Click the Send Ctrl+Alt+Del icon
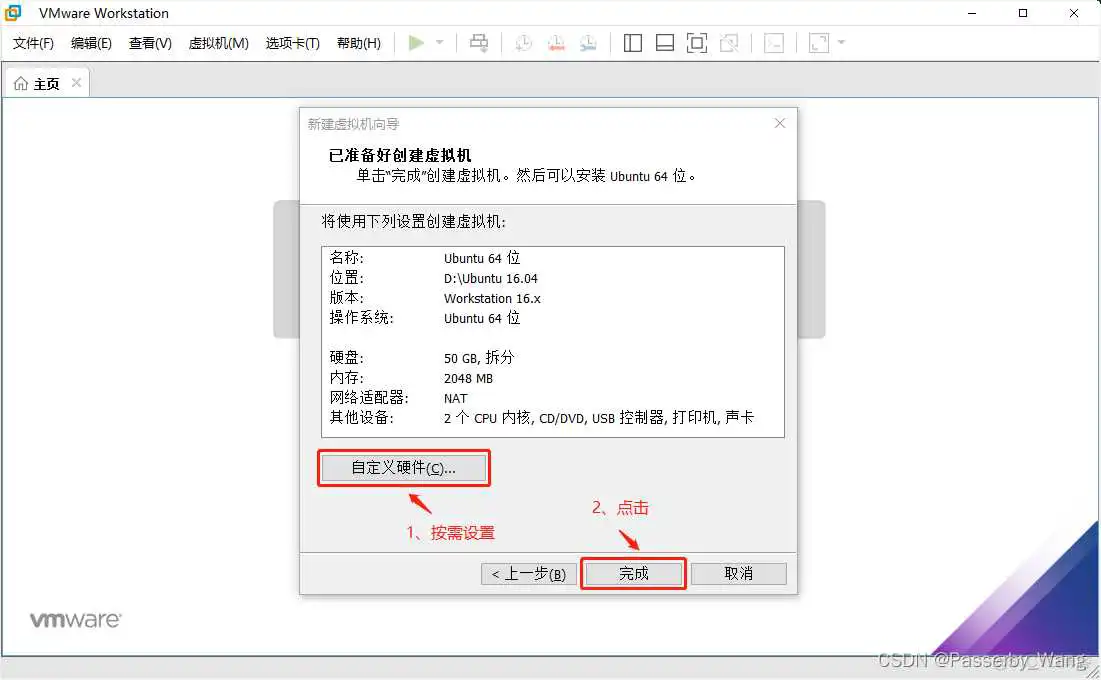The image size is (1101, 680). [478, 42]
